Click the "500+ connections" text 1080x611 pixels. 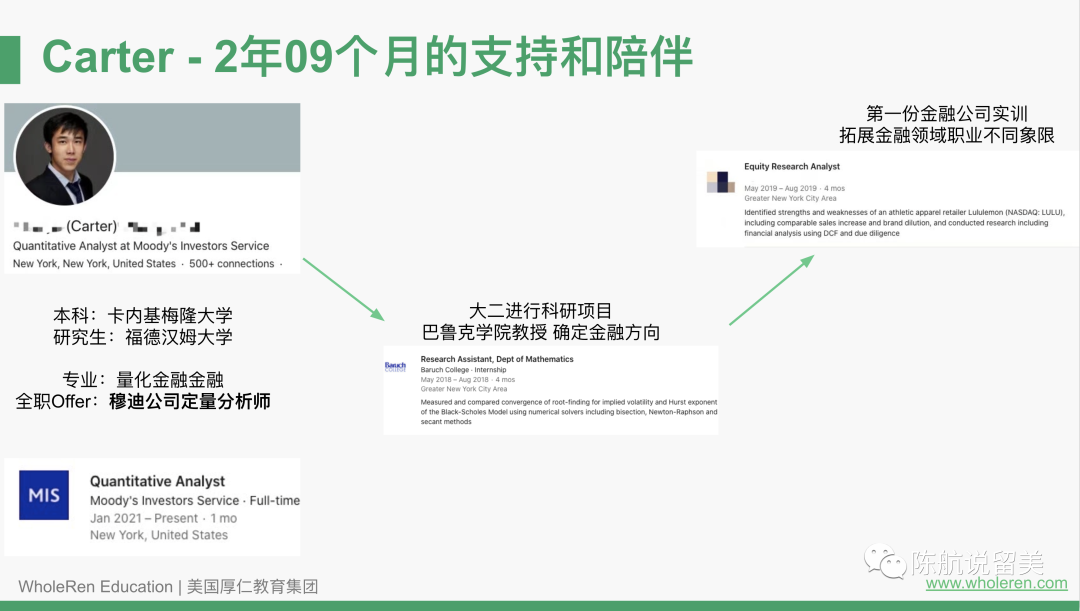click(x=232, y=264)
